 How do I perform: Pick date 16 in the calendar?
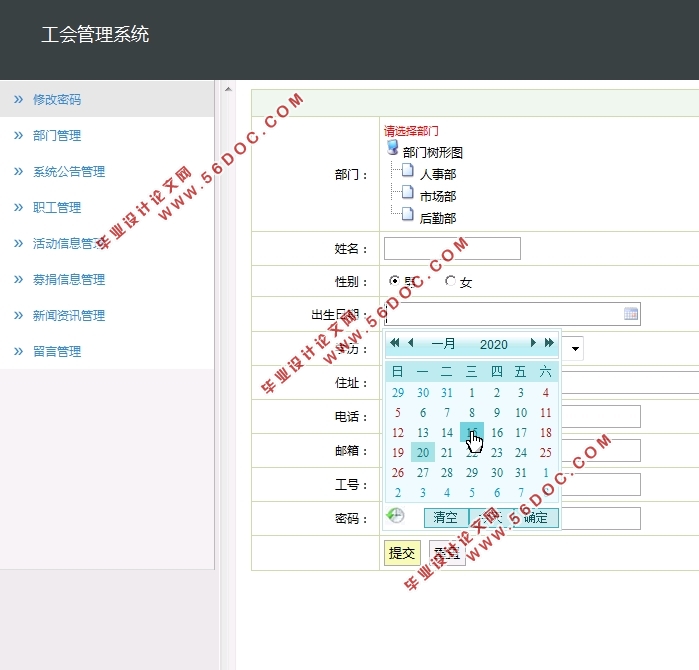pyautogui.click(x=497, y=432)
